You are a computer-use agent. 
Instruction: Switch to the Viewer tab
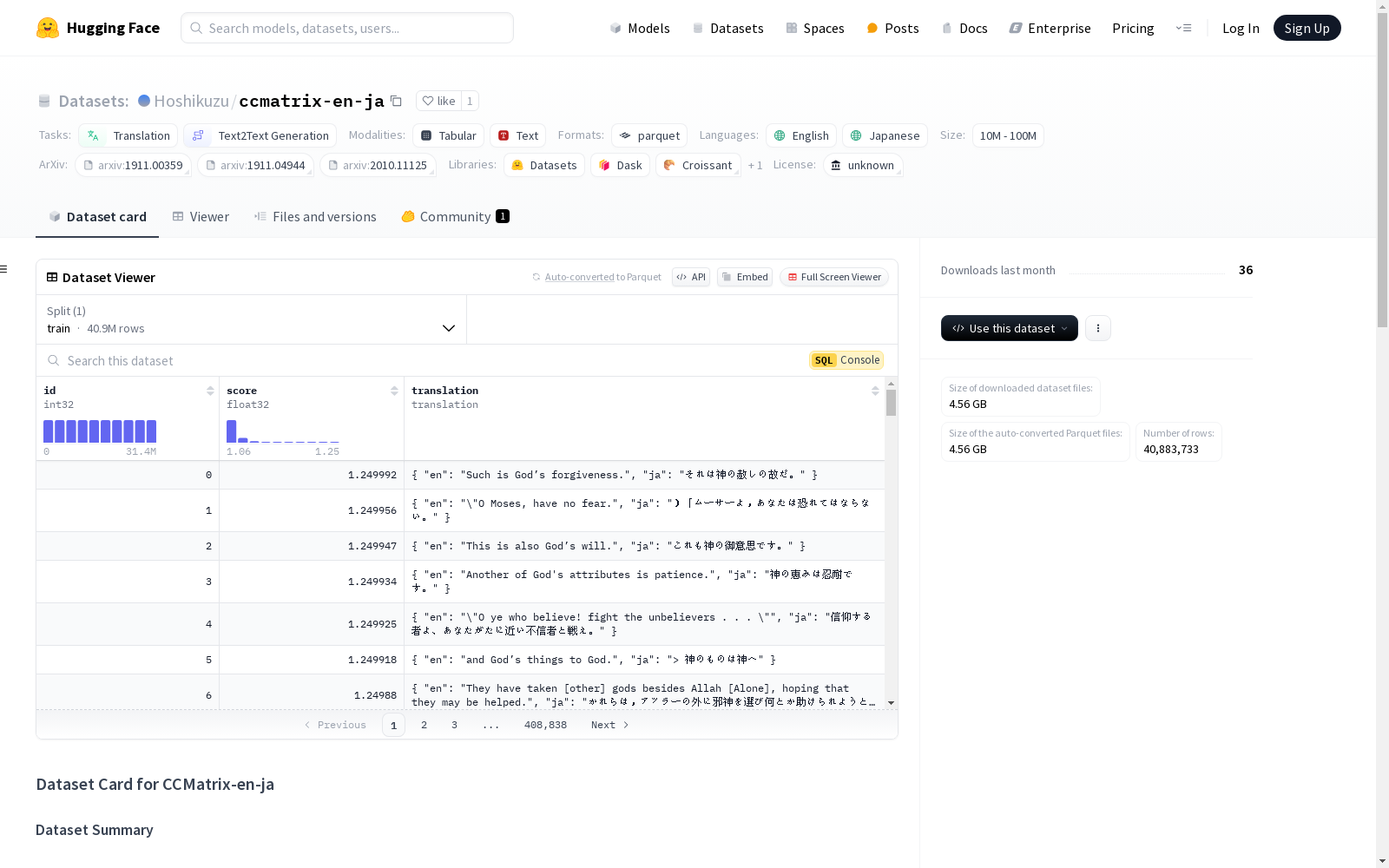coord(201,217)
